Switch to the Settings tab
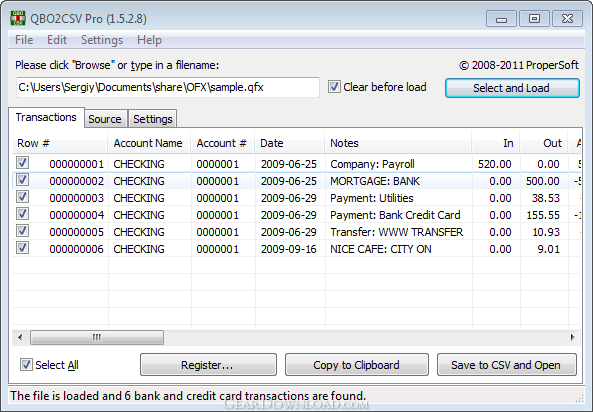Image resolution: width=593 pixels, height=412 pixels. (153, 119)
